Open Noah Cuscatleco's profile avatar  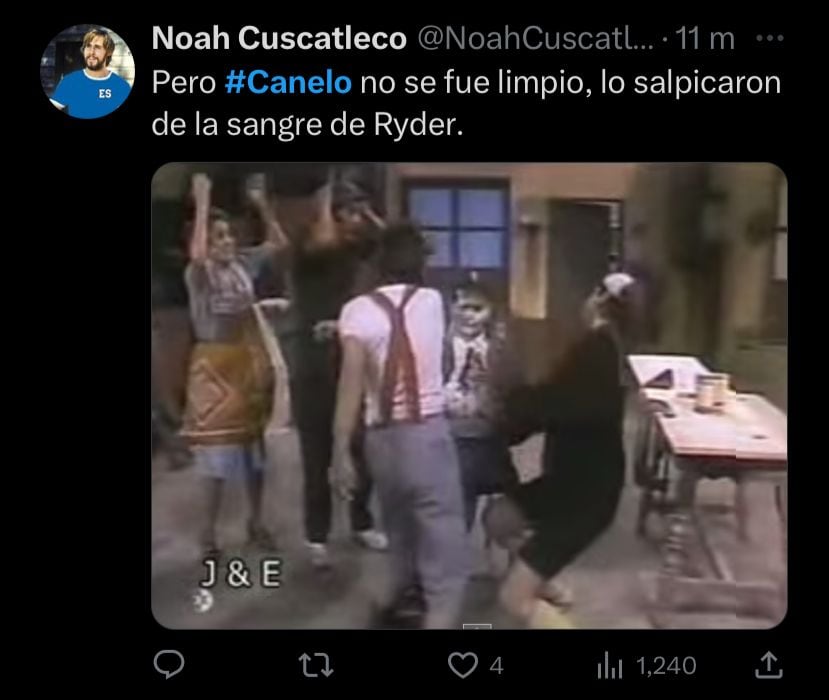pos(87,71)
